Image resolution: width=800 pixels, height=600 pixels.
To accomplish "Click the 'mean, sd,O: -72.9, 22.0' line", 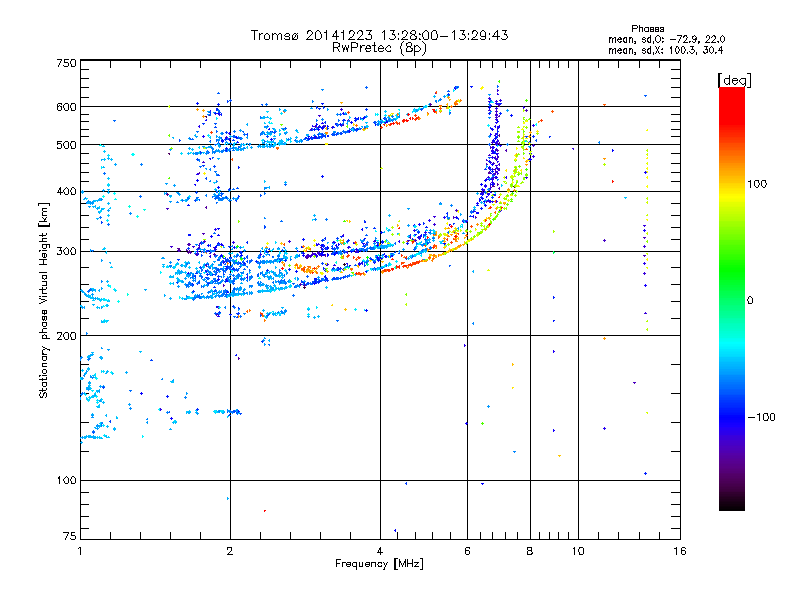I will point(666,39).
